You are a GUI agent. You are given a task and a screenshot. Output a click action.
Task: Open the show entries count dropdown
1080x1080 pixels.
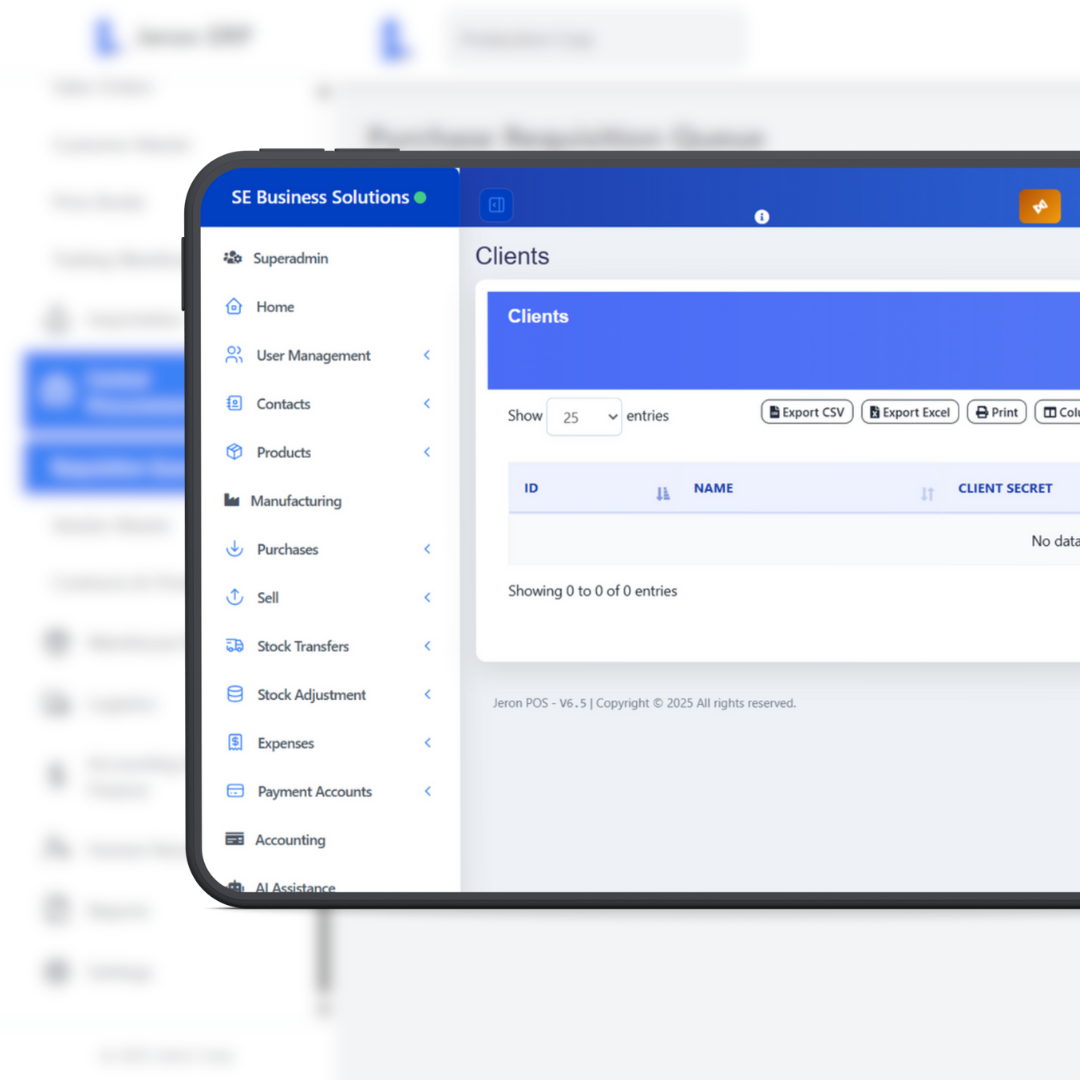point(584,417)
